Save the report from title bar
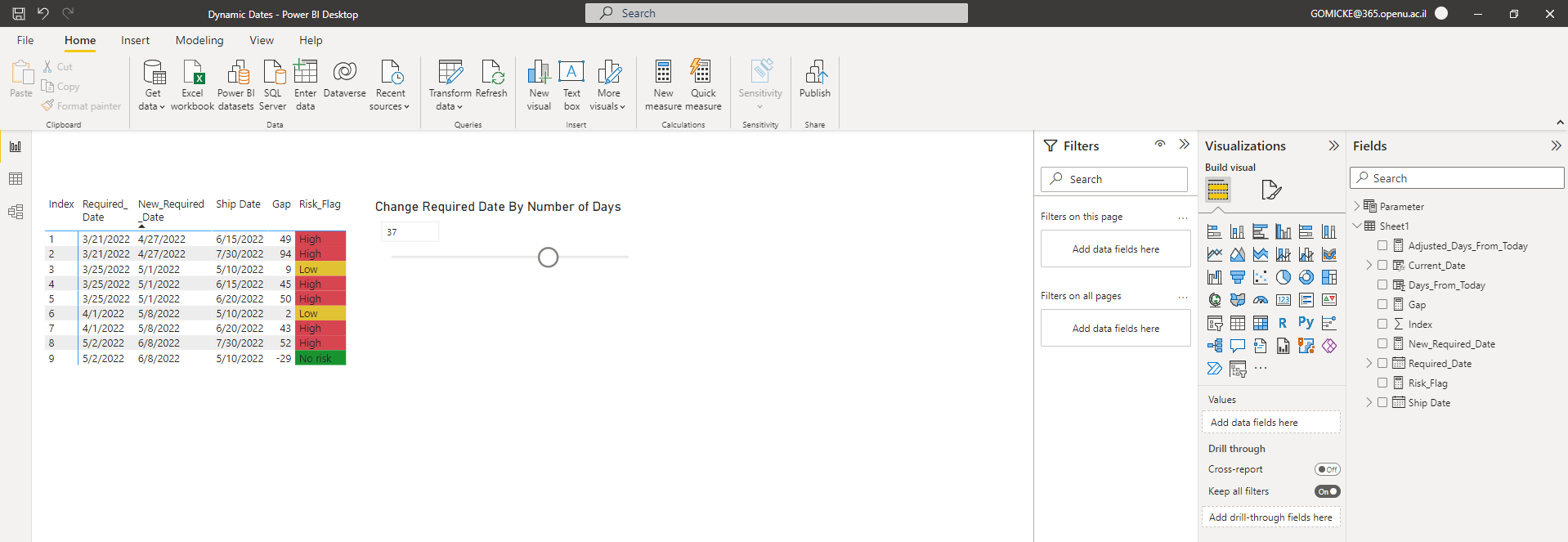Viewport: 1568px width, 542px height. (x=18, y=13)
